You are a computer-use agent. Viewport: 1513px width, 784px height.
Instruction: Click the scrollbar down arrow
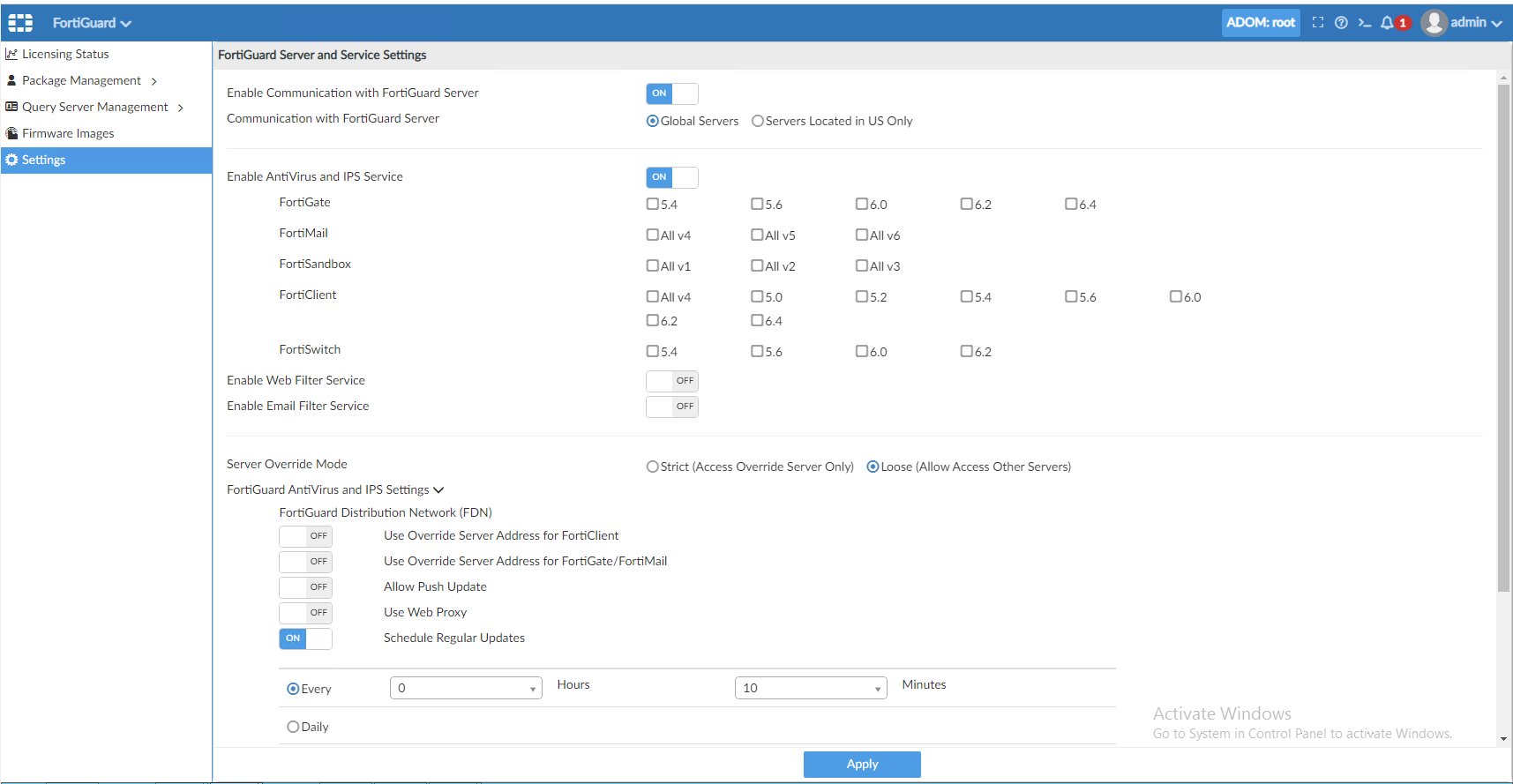point(1503,739)
